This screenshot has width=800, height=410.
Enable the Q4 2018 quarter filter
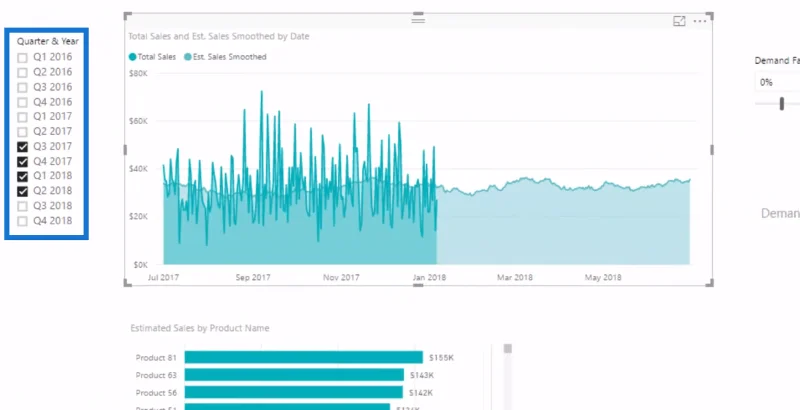click(22, 221)
